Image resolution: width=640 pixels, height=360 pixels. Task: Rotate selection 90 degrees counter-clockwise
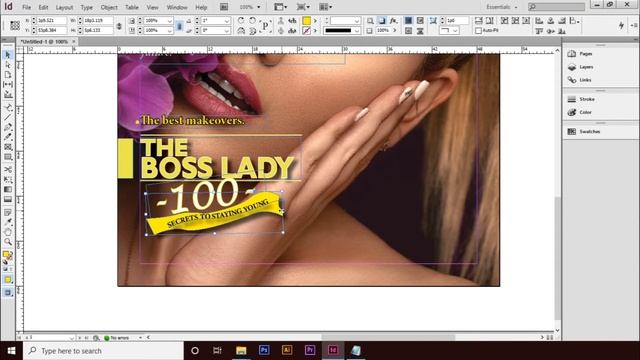(253, 20)
